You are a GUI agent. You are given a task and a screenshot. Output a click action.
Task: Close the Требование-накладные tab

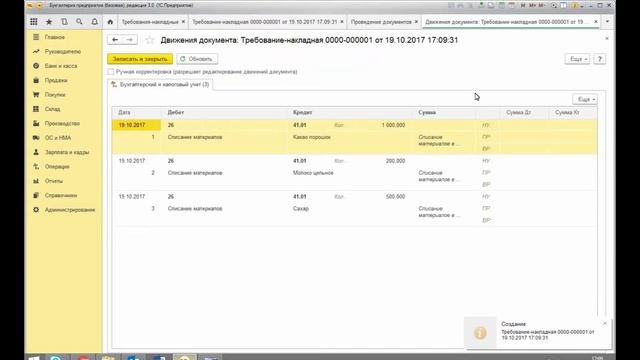[183, 22]
